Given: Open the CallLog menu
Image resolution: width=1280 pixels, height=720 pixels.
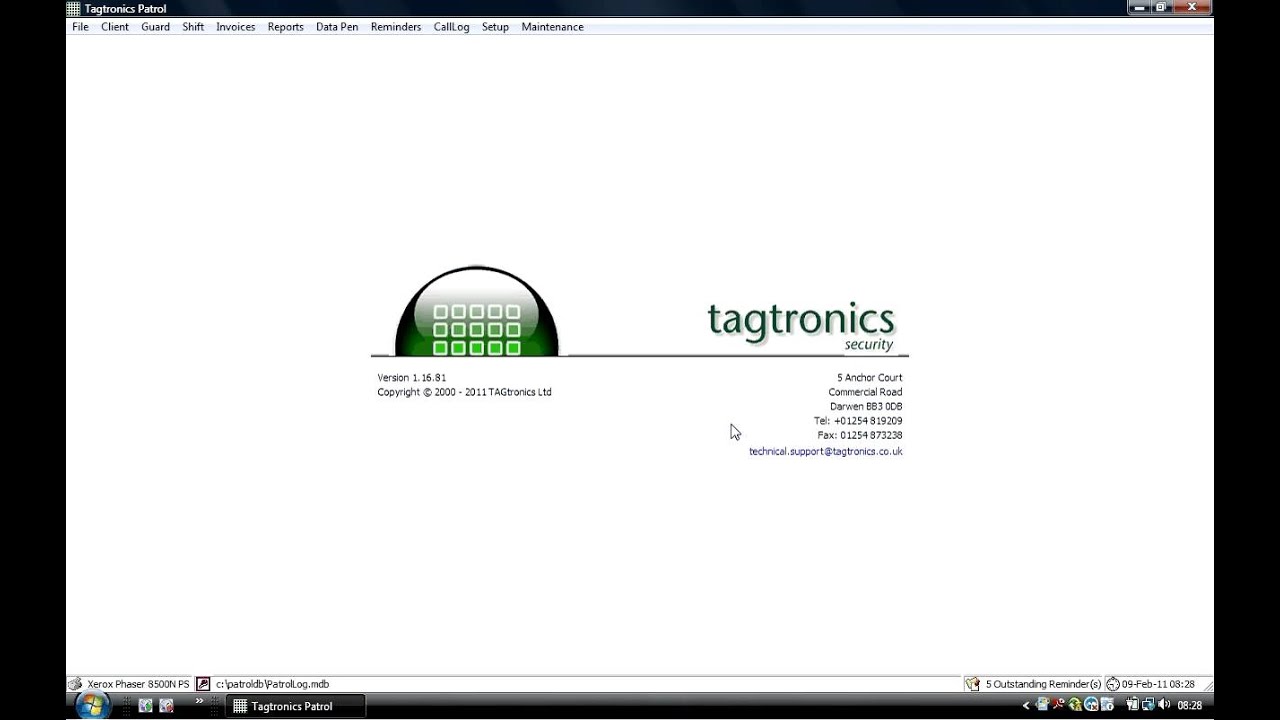Looking at the screenshot, I should click(451, 27).
